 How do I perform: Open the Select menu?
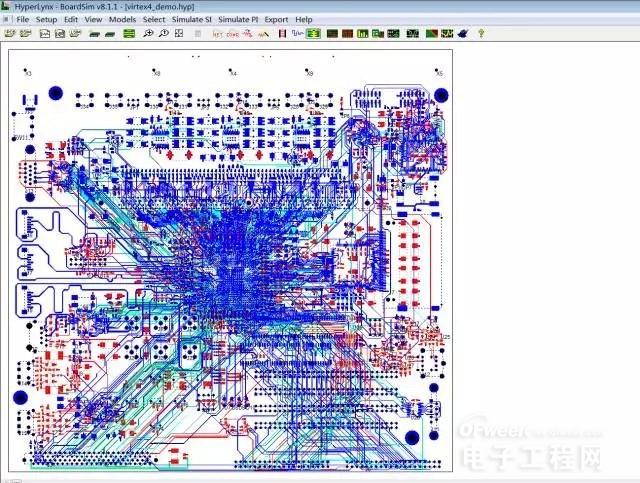154,19
